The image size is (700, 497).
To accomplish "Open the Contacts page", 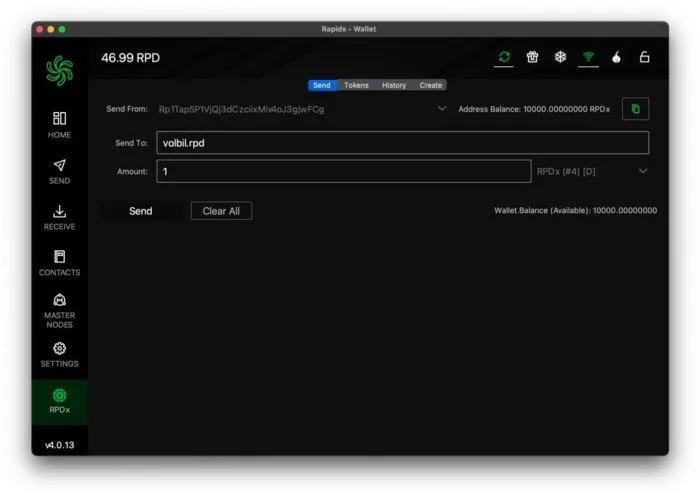I will pyautogui.click(x=59, y=263).
